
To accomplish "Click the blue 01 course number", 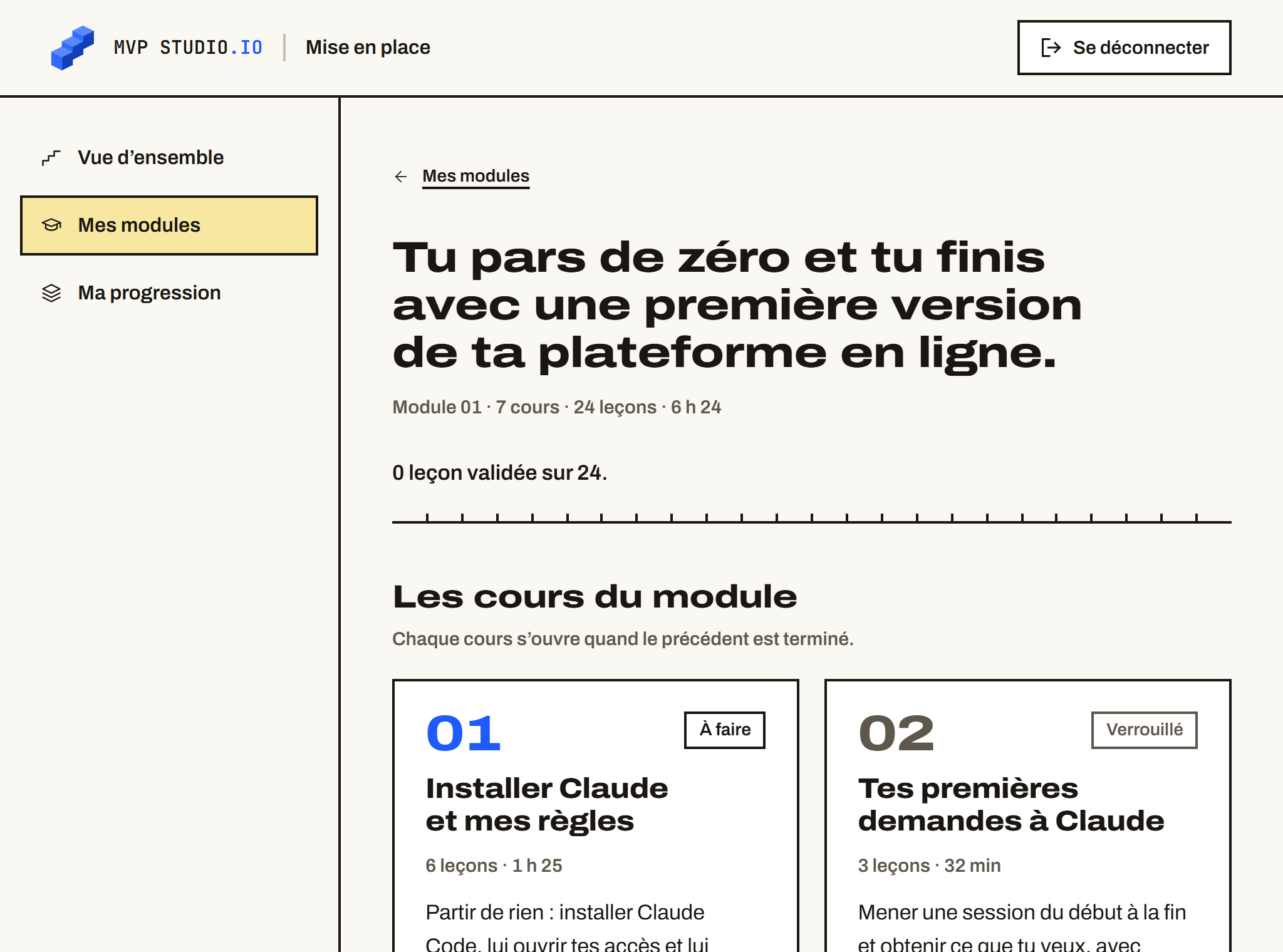I will pyautogui.click(x=464, y=733).
